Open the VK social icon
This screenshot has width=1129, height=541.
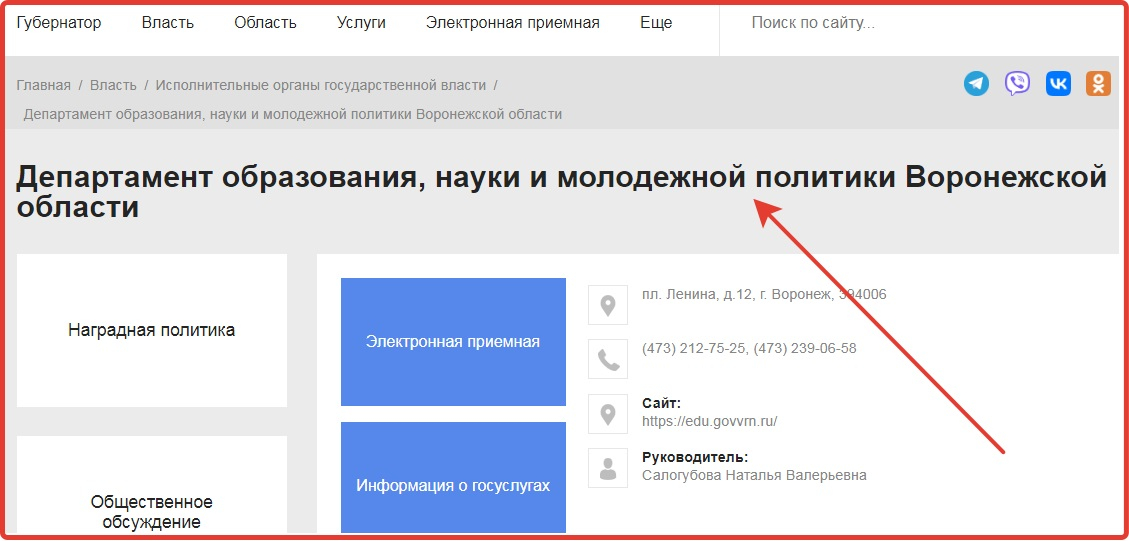[x=1058, y=84]
